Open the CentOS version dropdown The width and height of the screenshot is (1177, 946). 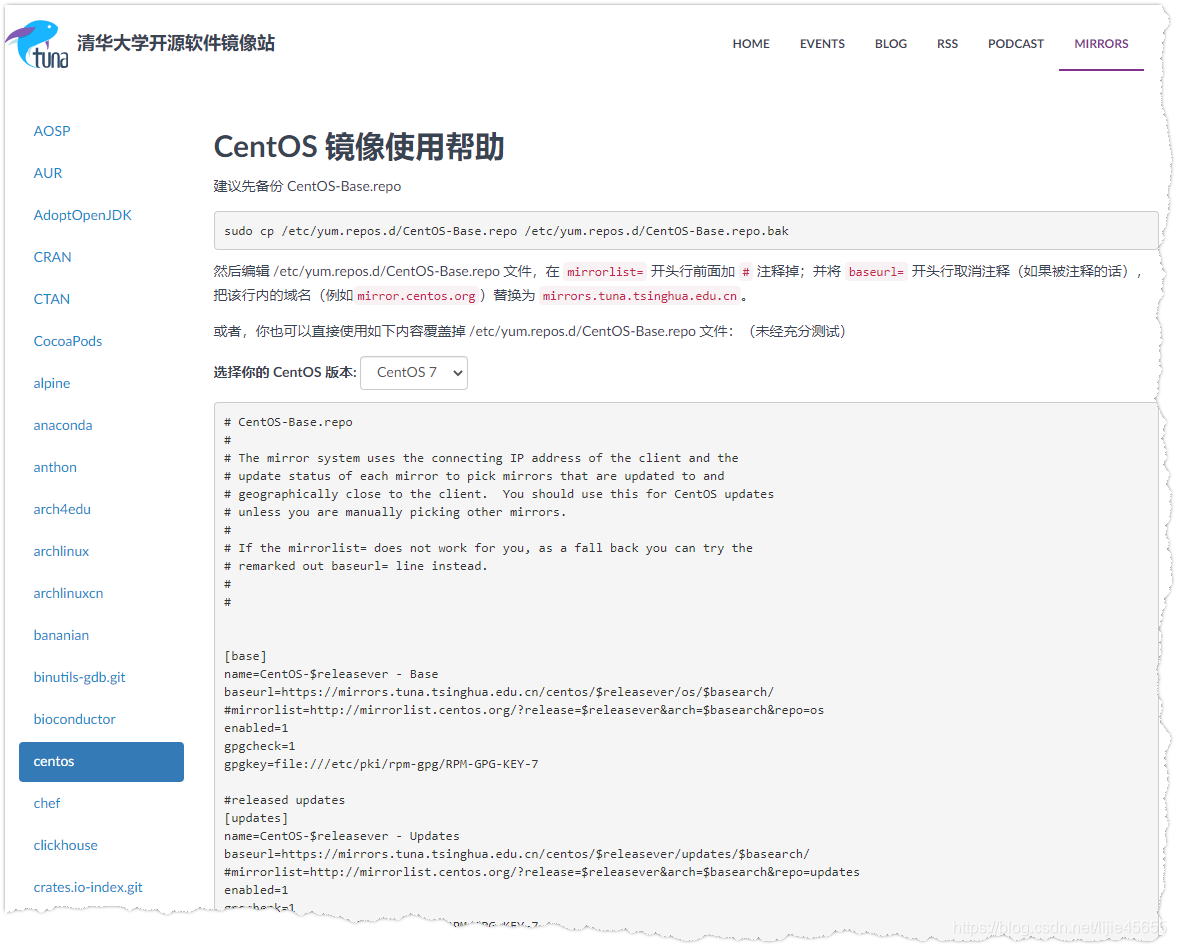[x=414, y=372]
